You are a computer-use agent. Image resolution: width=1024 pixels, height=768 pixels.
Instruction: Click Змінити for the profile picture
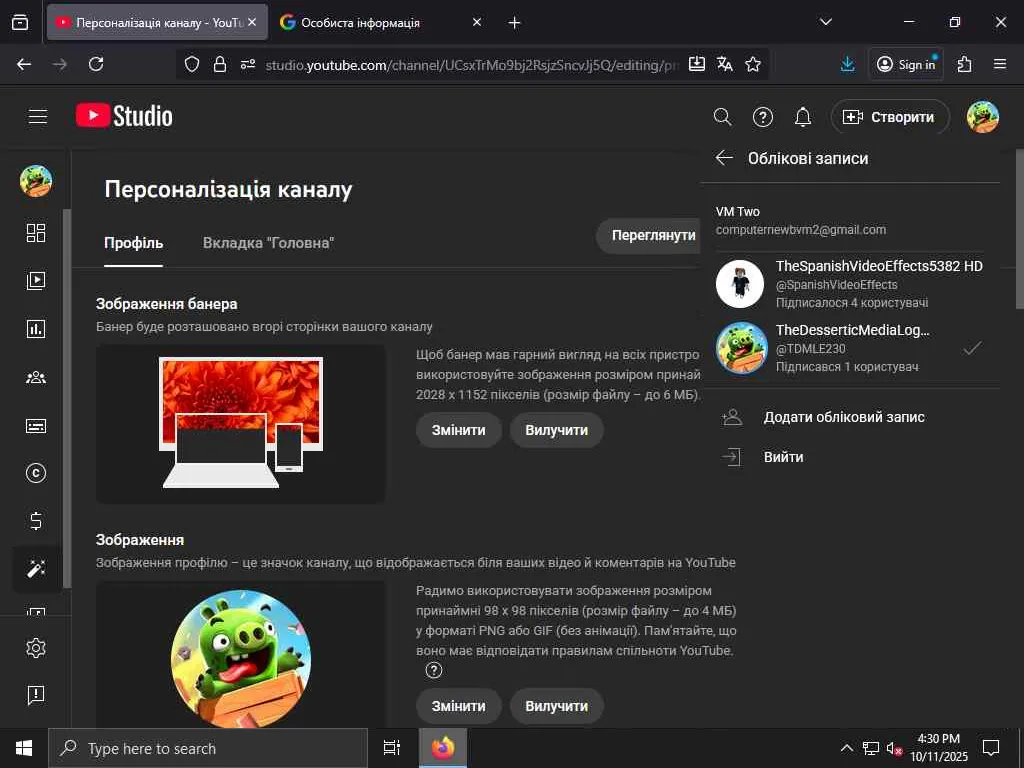(458, 706)
